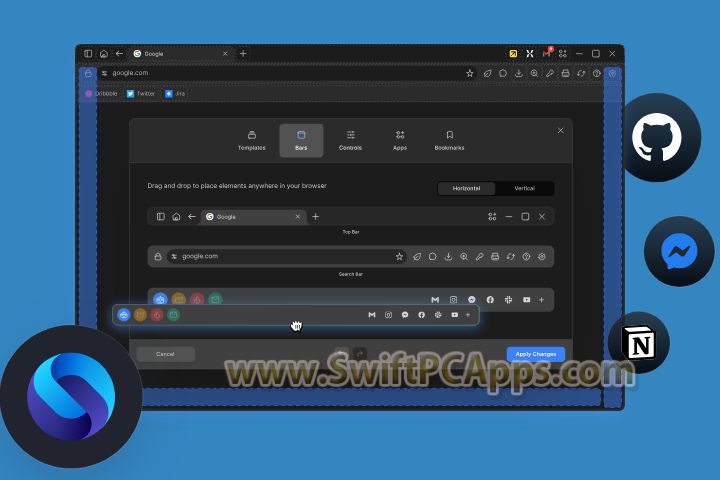The height and width of the screenshot is (480, 720).
Task: Click the lock icon left of the browser address bar
Action: (88, 73)
